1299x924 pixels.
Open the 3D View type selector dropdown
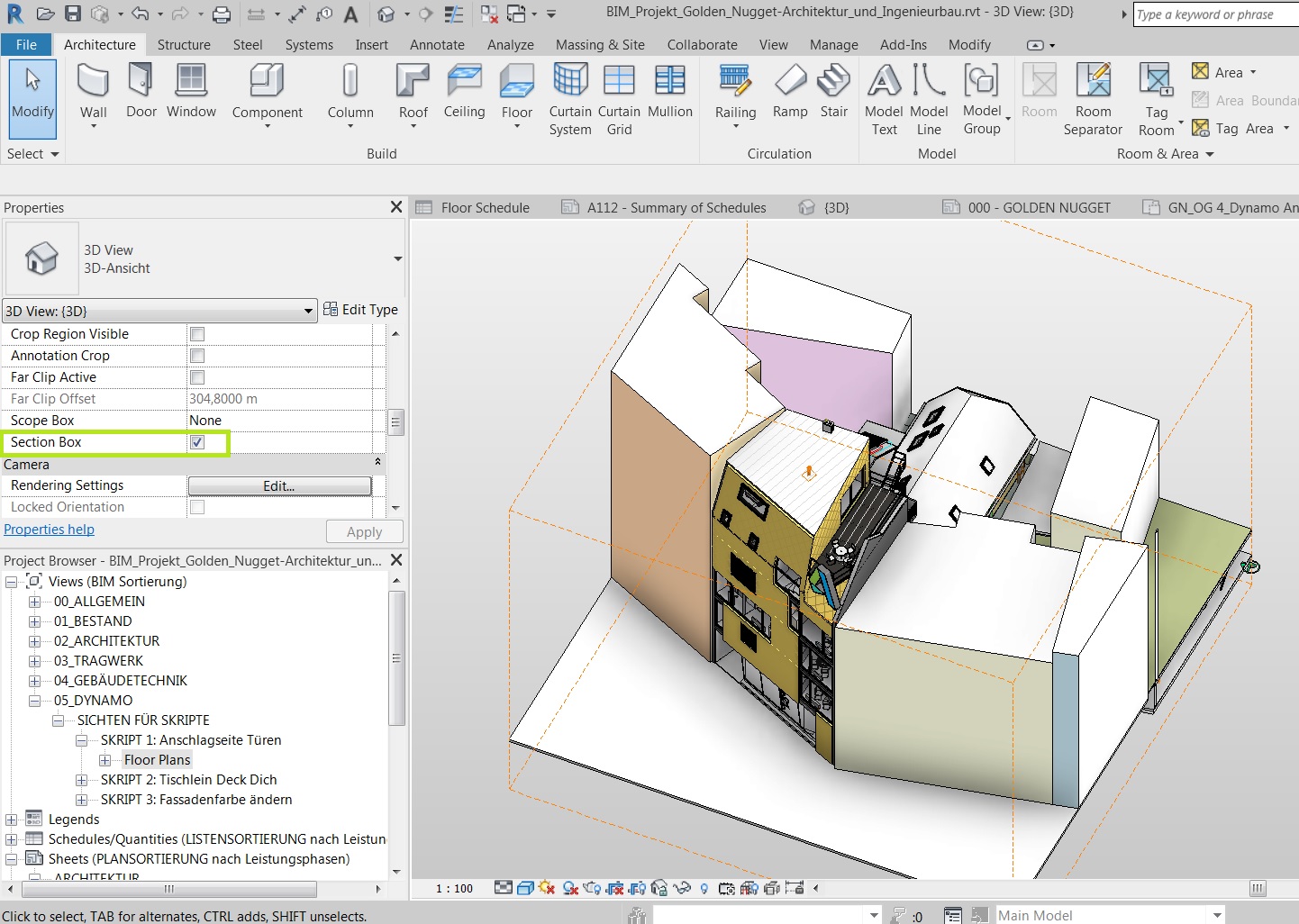pyautogui.click(x=307, y=311)
